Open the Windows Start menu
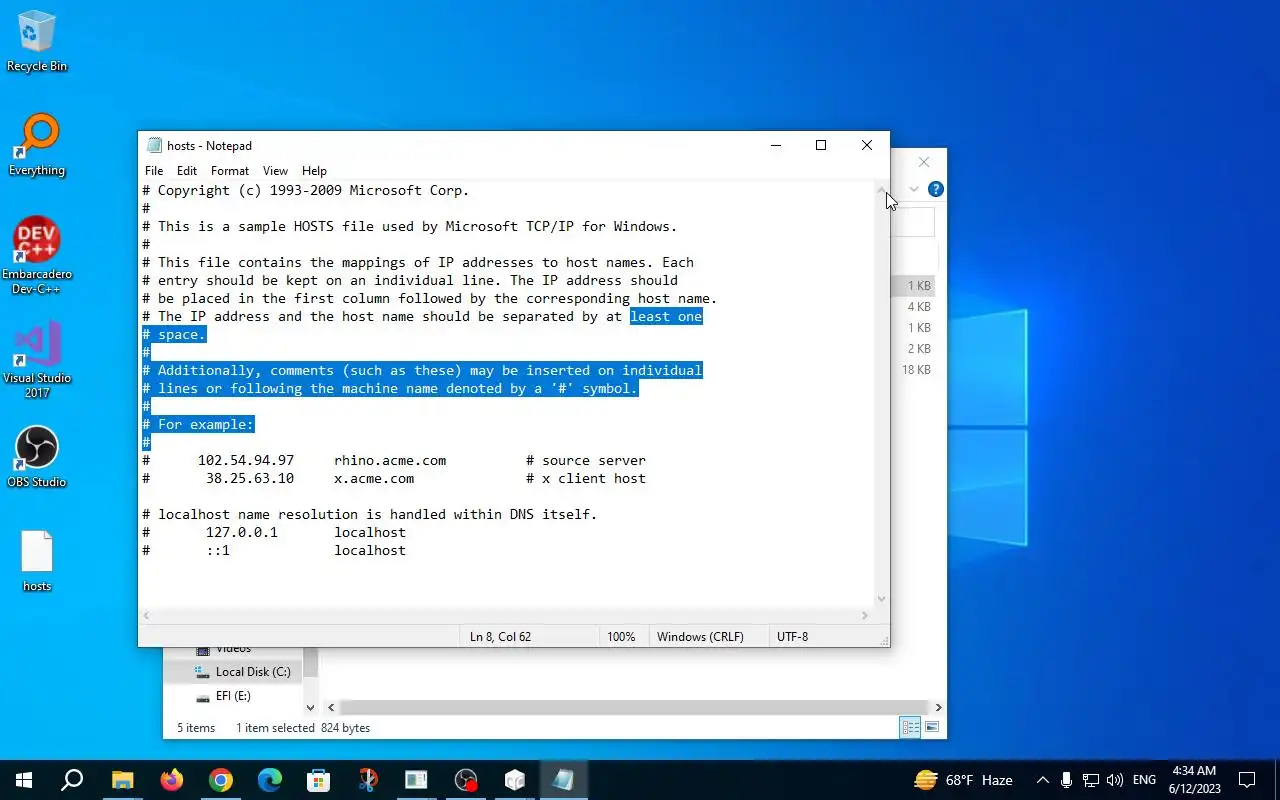 24,780
